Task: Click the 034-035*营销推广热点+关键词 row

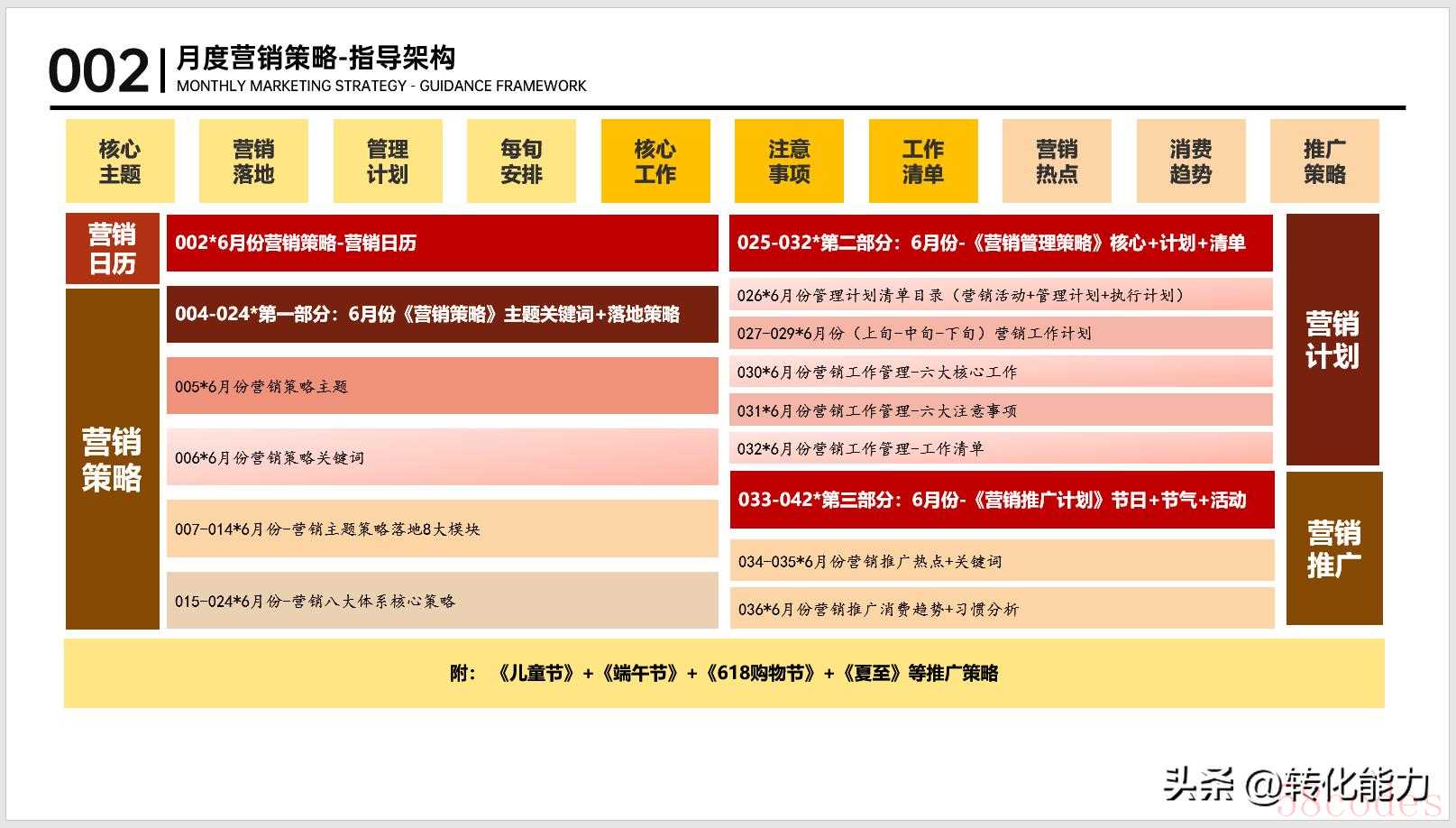Action: tap(1003, 561)
